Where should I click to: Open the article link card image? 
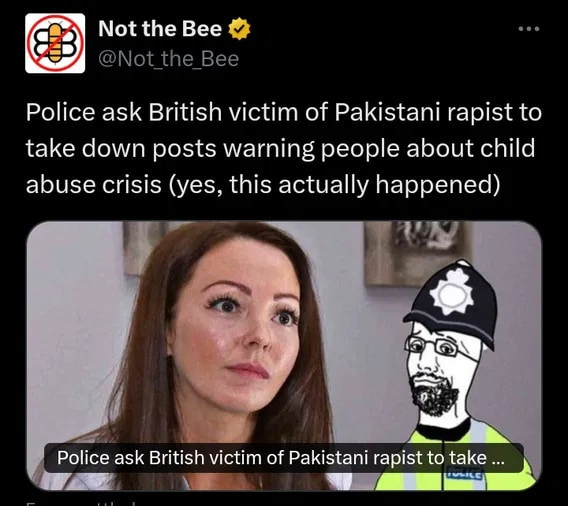(284, 355)
